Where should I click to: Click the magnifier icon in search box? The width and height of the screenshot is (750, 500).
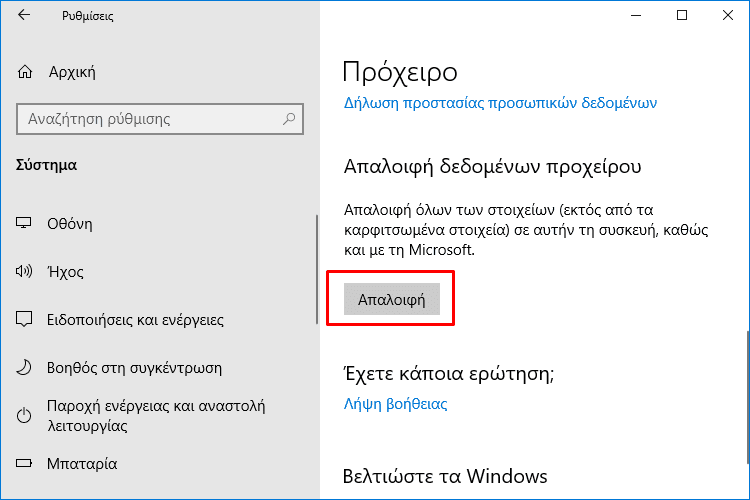click(x=289, y=119)
